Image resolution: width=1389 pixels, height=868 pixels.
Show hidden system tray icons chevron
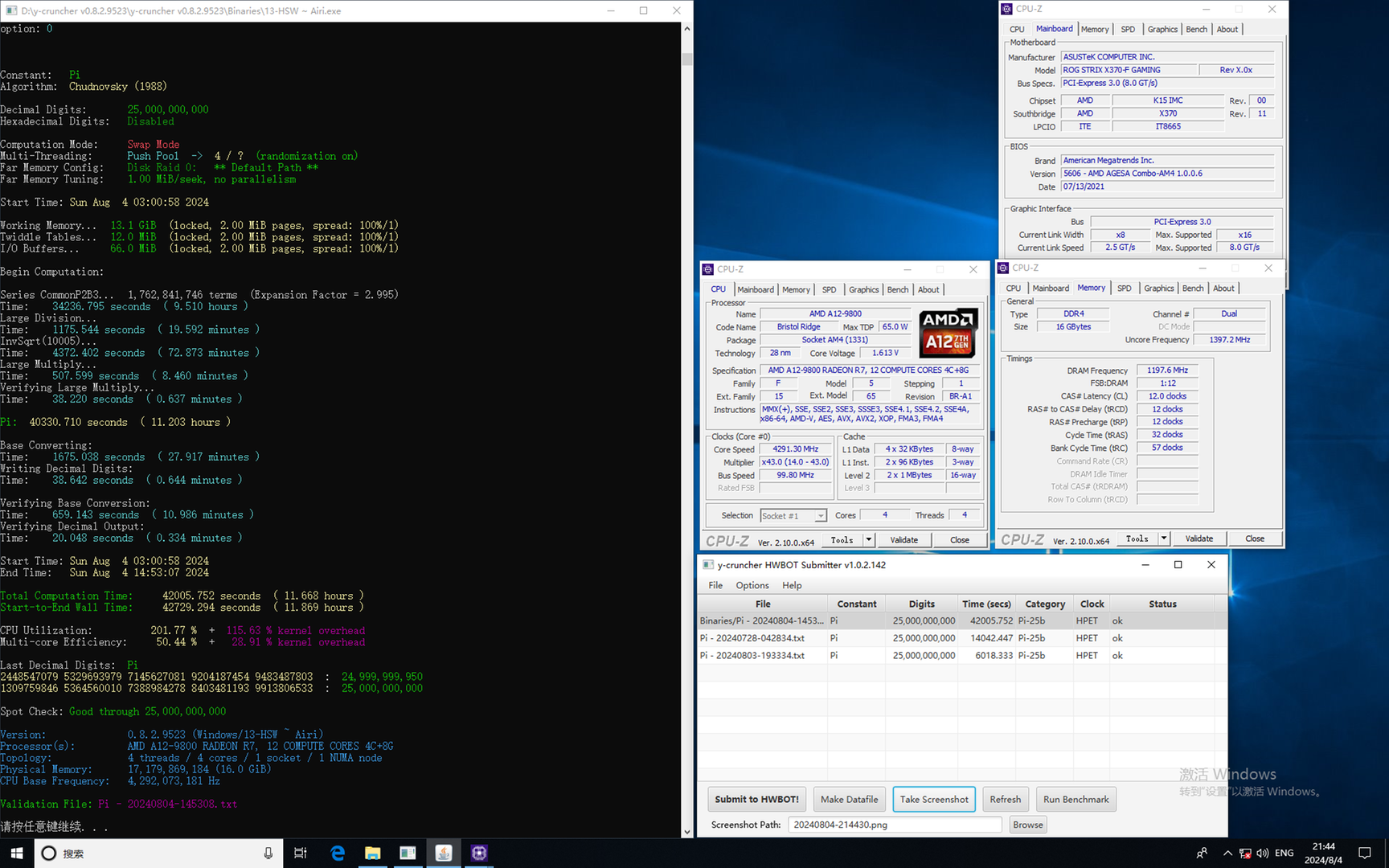pyautogui.click(x=1227, y=853)
